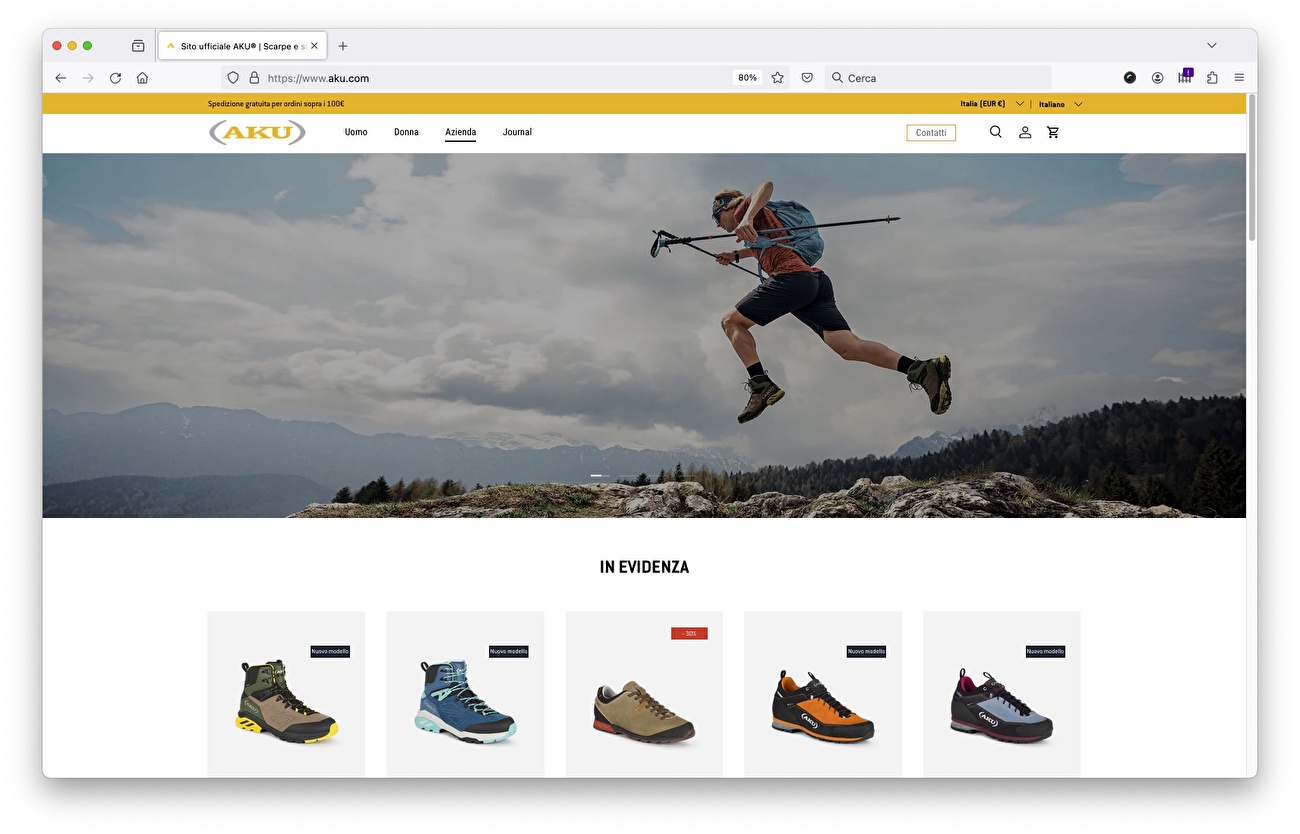Screen dimensions: 1300x834
Task: Click Nuovo modello badge on orange shoe
Action: pos(866,651)
